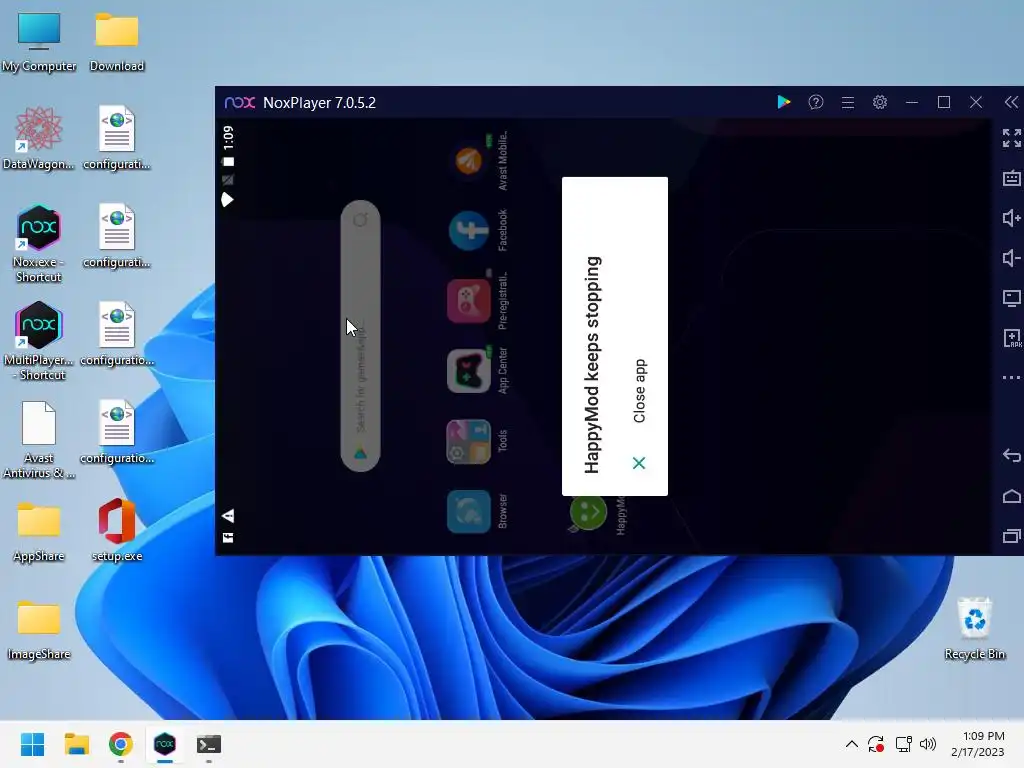Select the ImageShare folder on desktop
This screenshot has width=1024, height=768.
click(39, 630)
